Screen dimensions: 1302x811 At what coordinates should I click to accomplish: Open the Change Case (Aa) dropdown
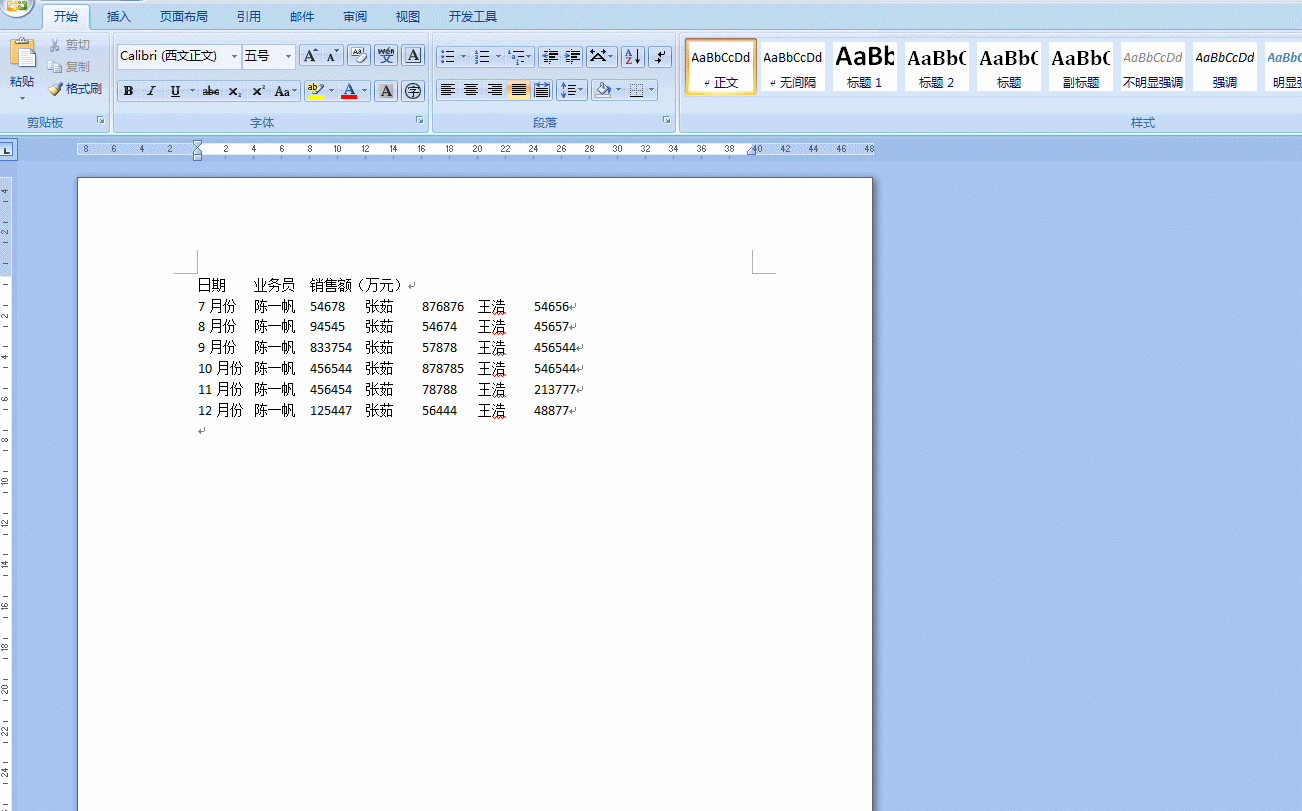286,91
